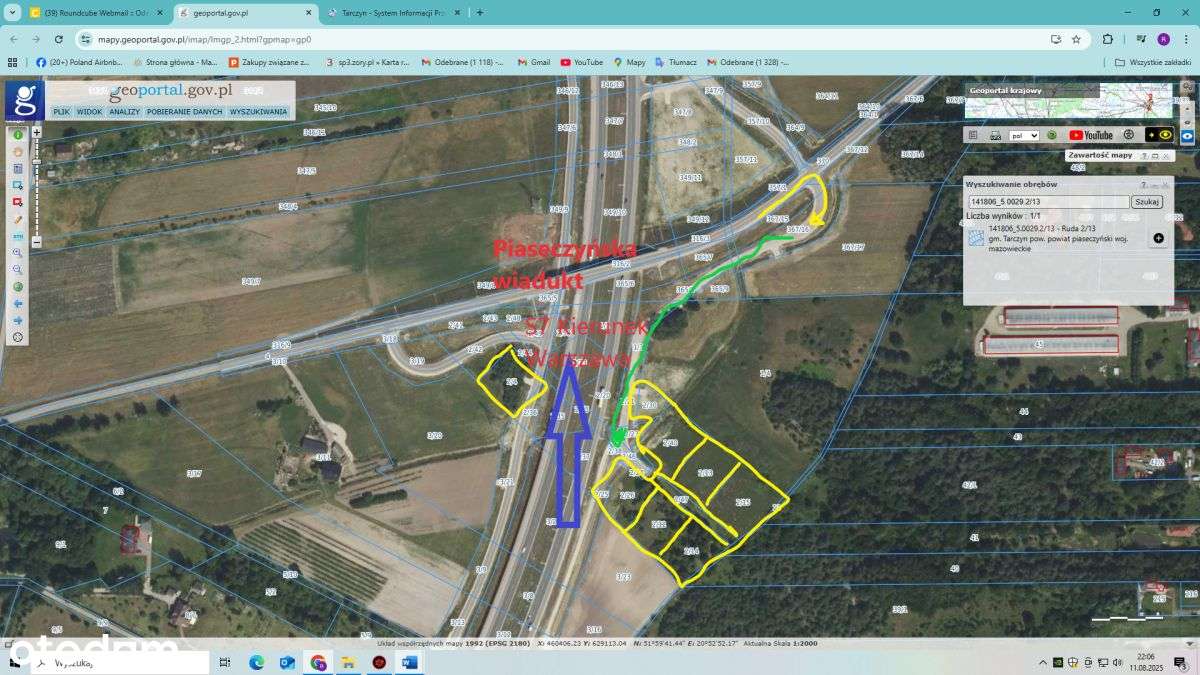Click the plus button on the search result
This screenshot has width=1200, height=675.
pyautogui.click(x=1158, y=238)
